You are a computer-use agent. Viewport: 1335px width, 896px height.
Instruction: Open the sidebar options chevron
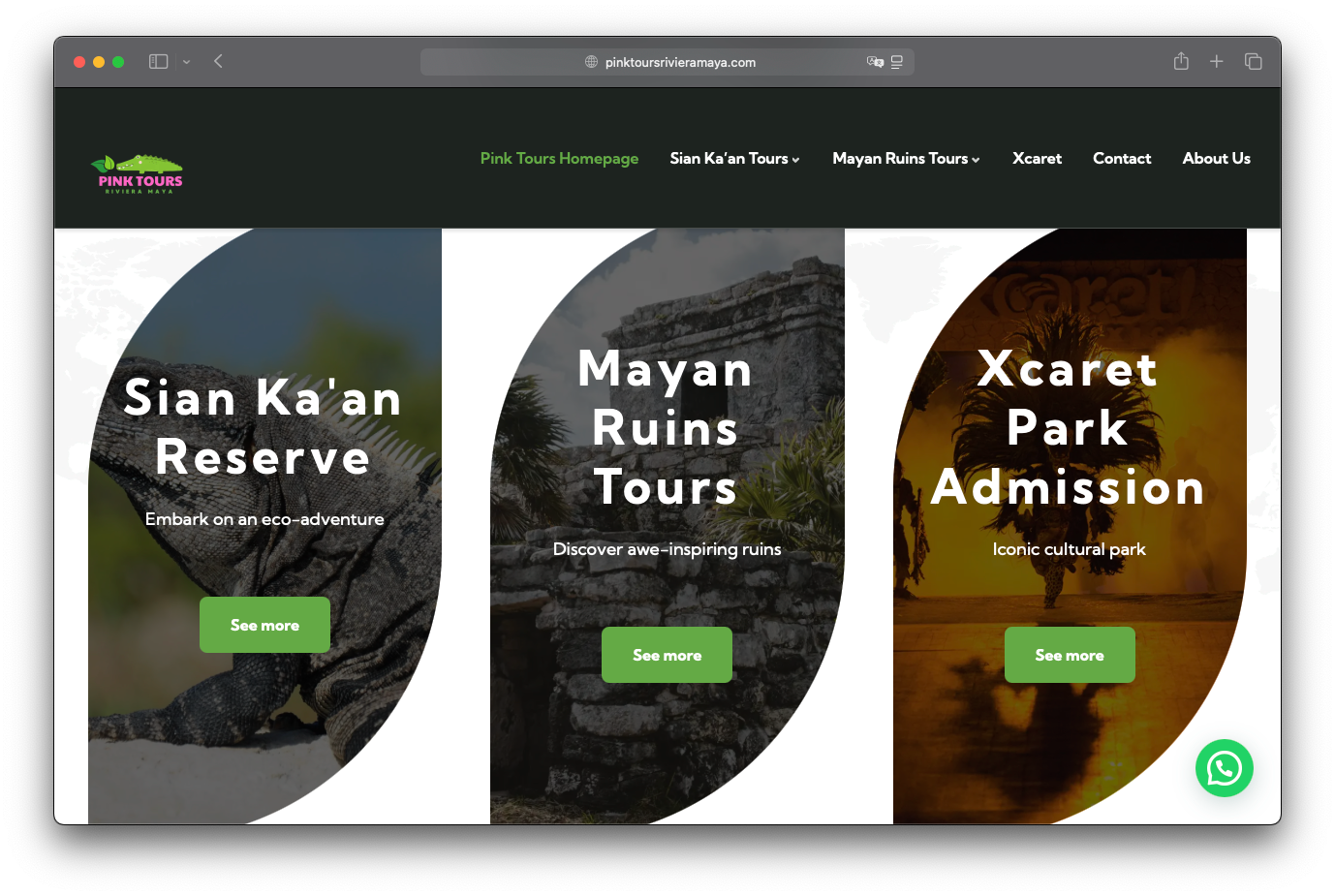186,62
